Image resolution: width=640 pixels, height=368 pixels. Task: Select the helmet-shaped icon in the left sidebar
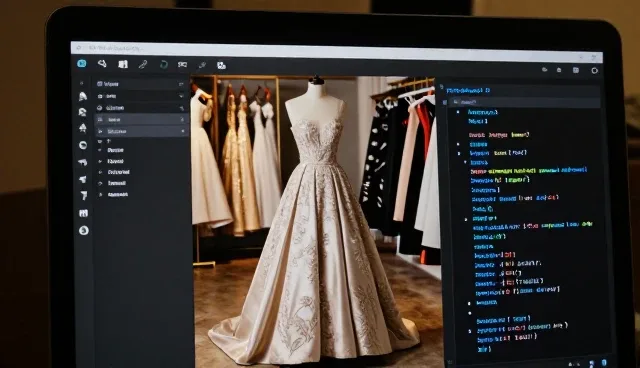click(83, 96)
